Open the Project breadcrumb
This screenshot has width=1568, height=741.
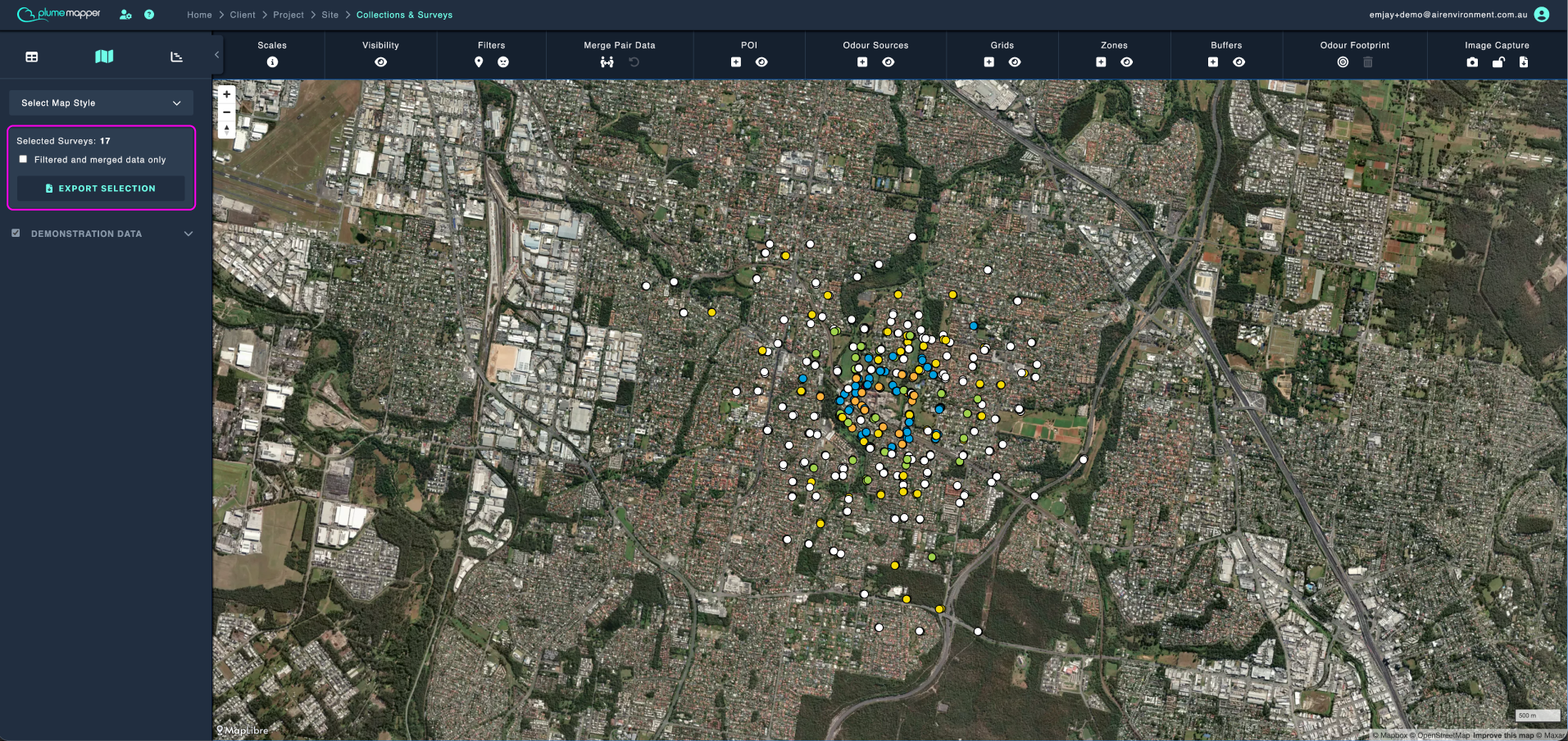click(x=289, y=15)
